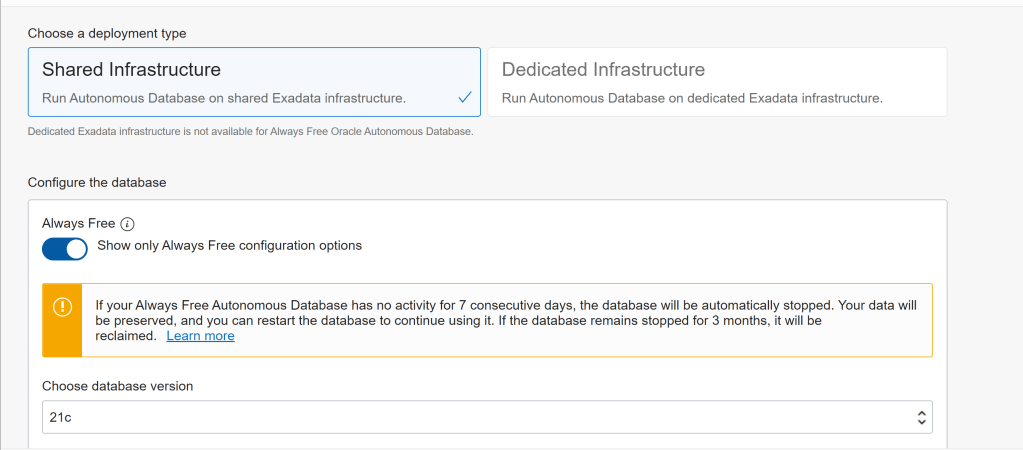Screen dimensions: 1023x450
Task: Click the yellow warning exclamation icon
Action: tap(62, 308)
